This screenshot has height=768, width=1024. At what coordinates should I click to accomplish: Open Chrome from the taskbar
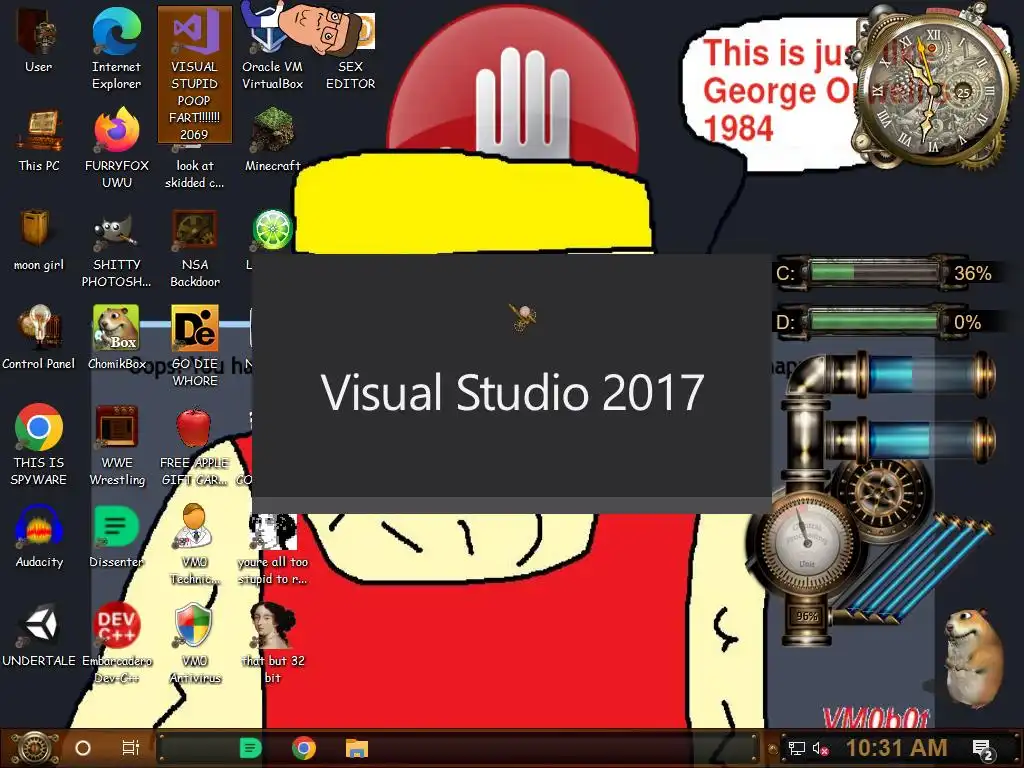click(304, 748)
